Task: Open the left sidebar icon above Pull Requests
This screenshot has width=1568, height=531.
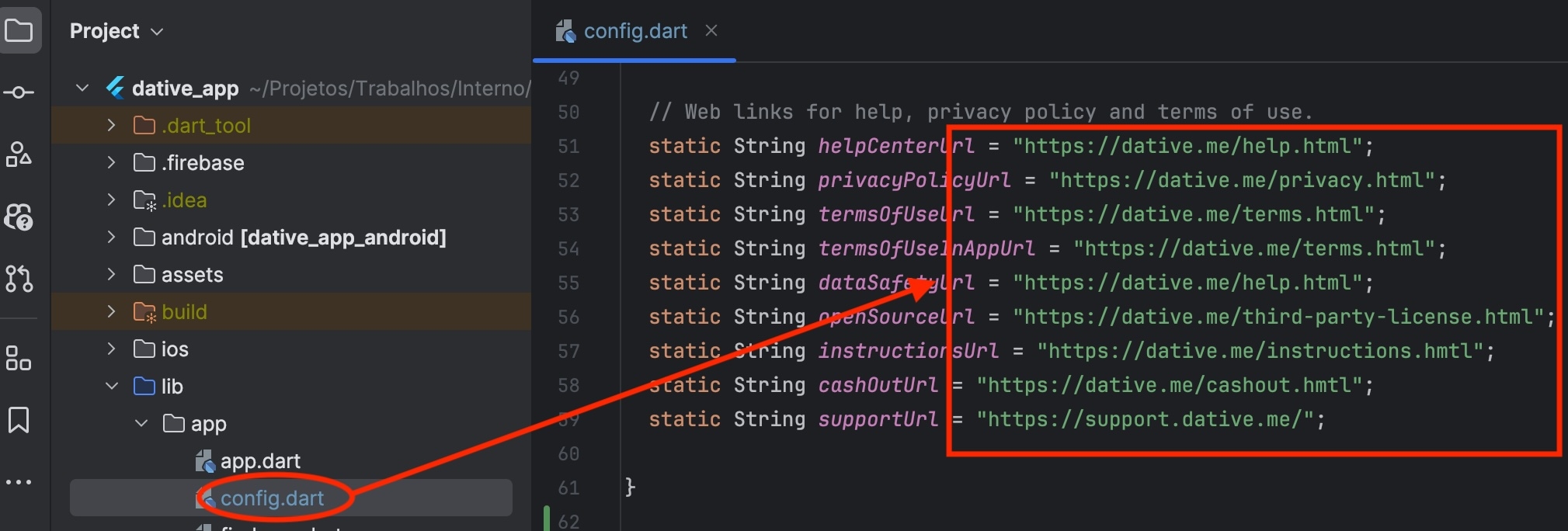Action: point(19,217)
